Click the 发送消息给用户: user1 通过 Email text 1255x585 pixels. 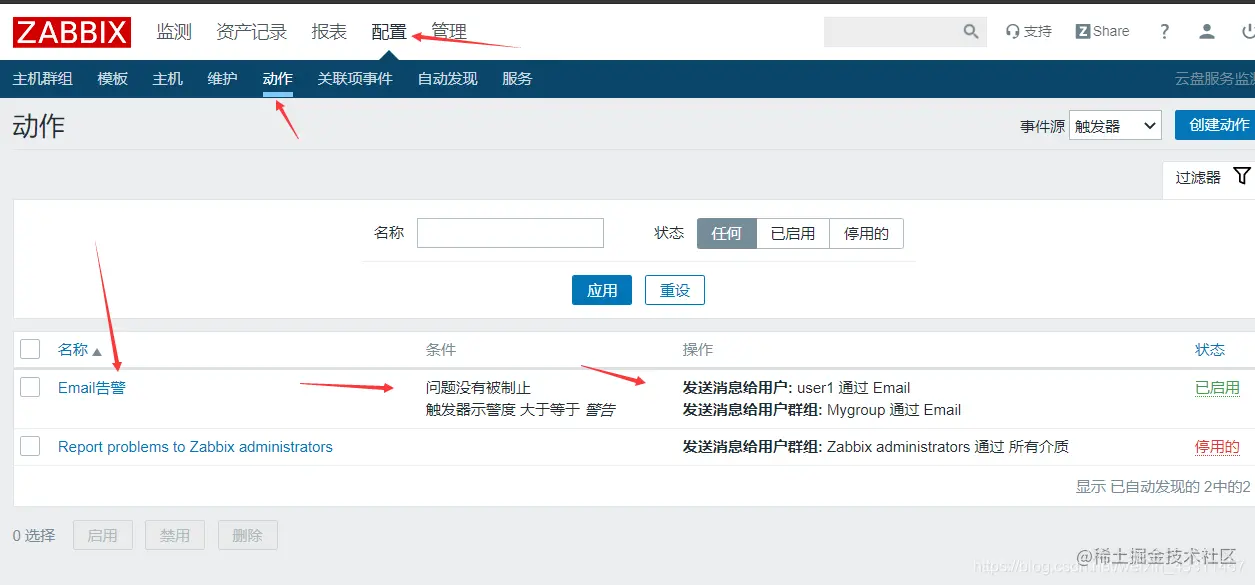pyautogui.click(x=796, y=388)
